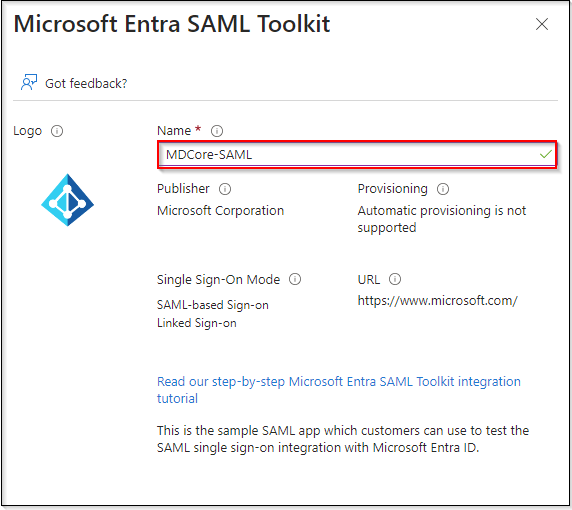Image resolution: width=572 pixels, height=510 pixels.
Task: Click the info icon beside Publisher
Action: click(x=225, y=189)
